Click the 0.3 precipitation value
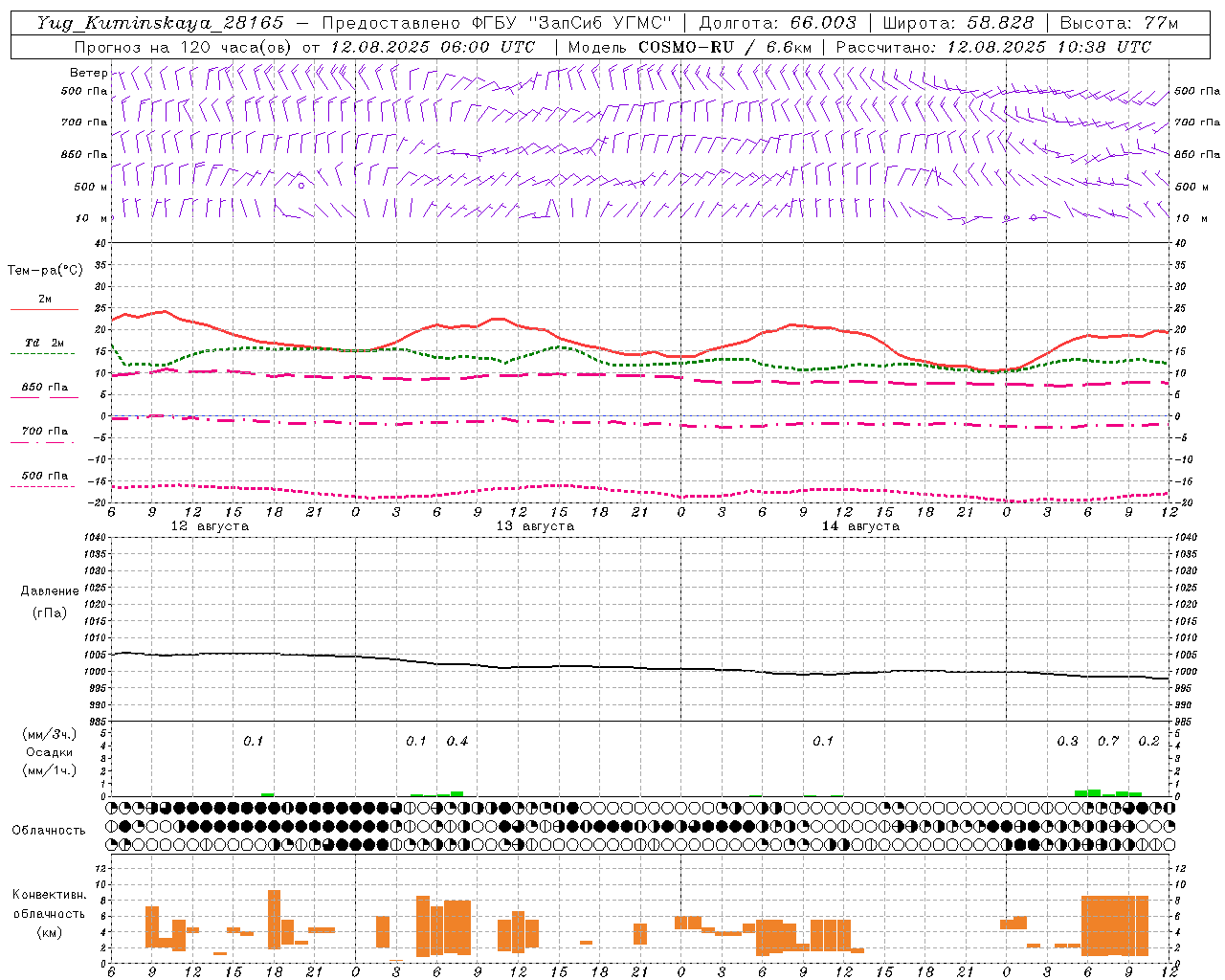This screenshot has height=980, width=1225. coord(1067,742)
